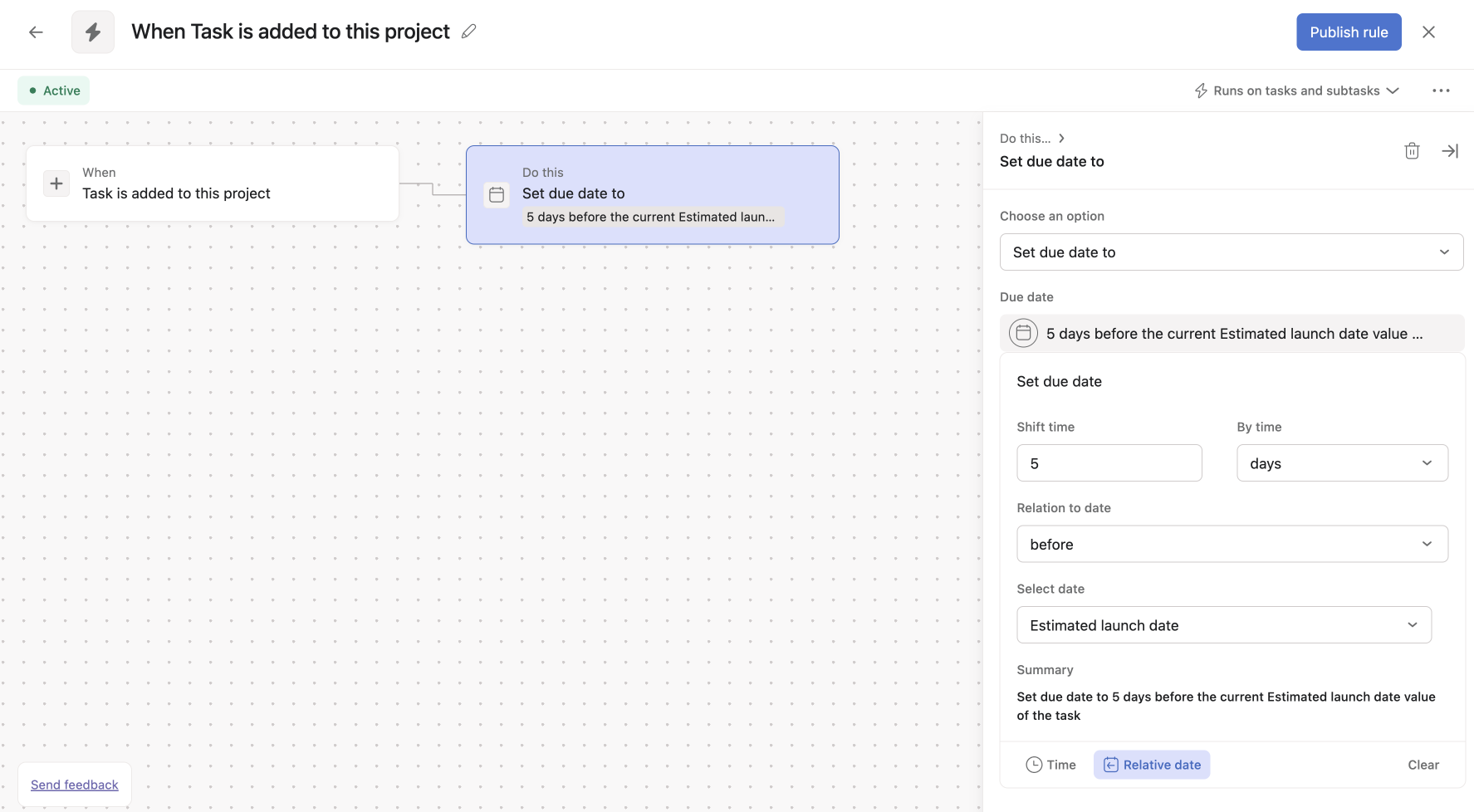Switch to the Time option

(1050, 765)
